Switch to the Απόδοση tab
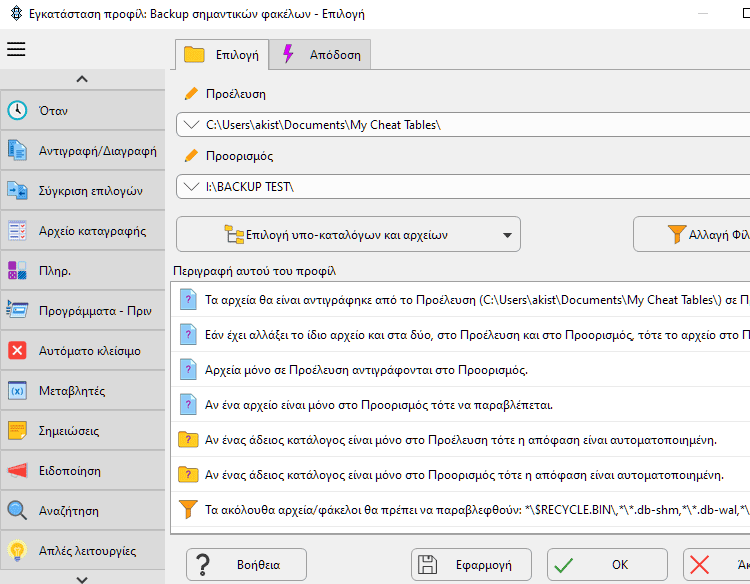The image size is (750, 584). click(x=320, y=55)
